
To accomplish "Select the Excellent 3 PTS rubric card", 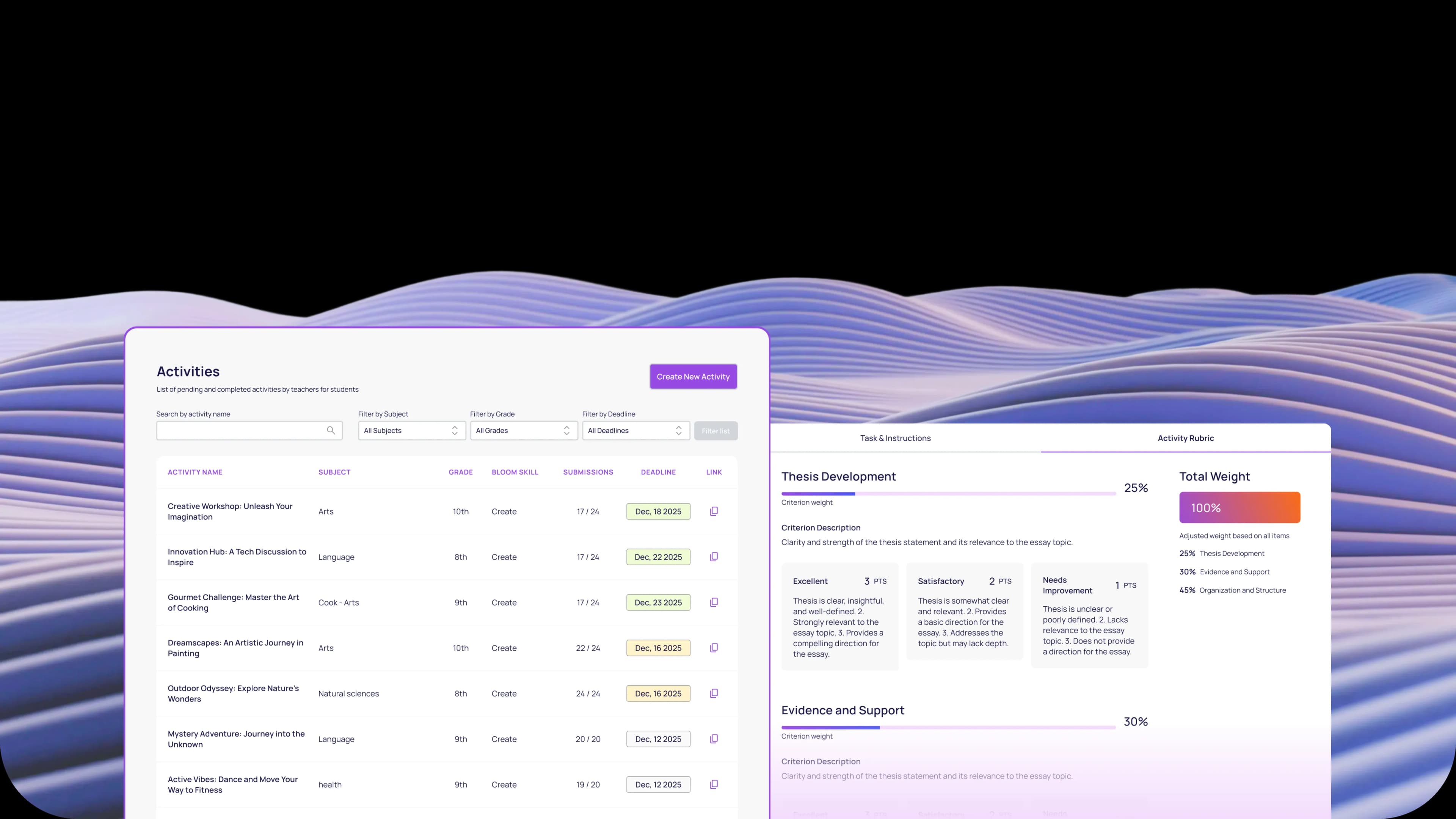I will click(x=839, y=617).
